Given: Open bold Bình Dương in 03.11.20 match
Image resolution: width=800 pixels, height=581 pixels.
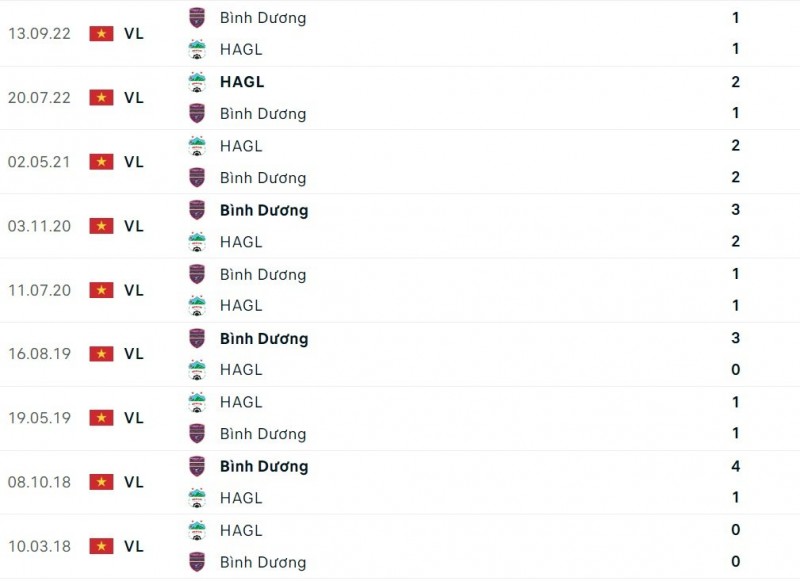Looking at the screenshot, I should click(x=264, y=210).
